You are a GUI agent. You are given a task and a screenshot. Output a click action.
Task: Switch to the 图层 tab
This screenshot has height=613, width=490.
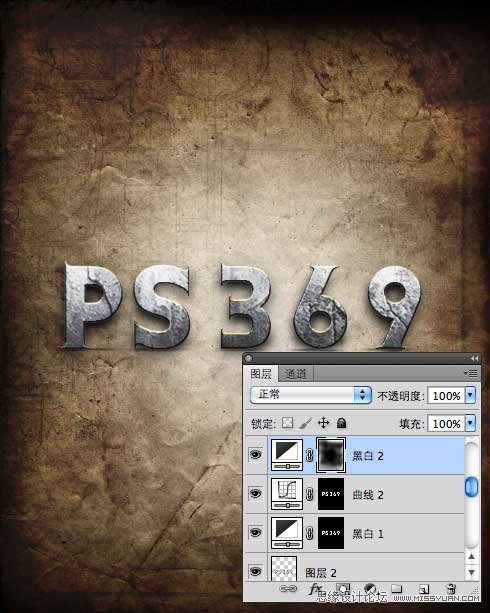[261, 374]
